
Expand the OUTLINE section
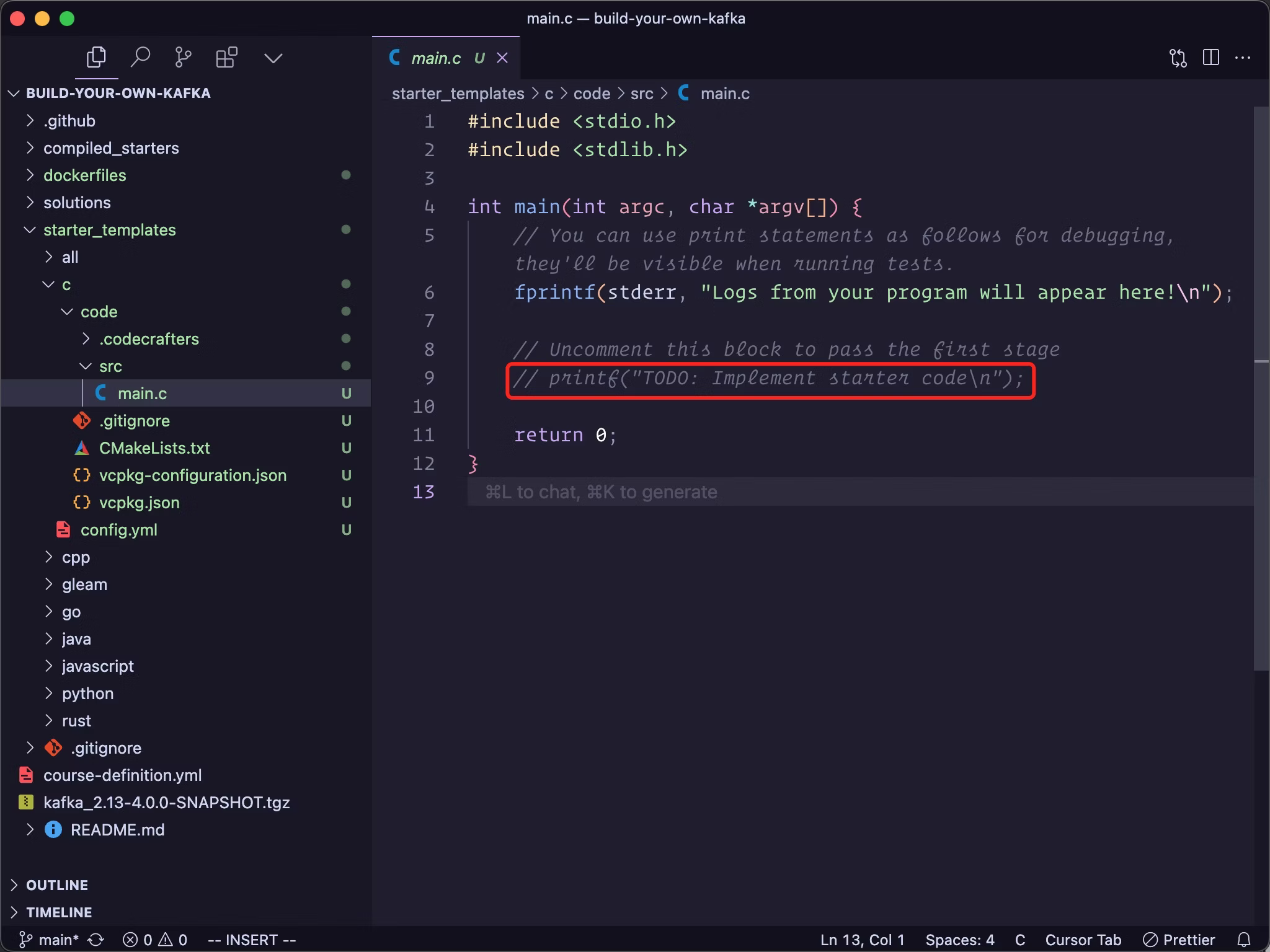pos(57,885)
